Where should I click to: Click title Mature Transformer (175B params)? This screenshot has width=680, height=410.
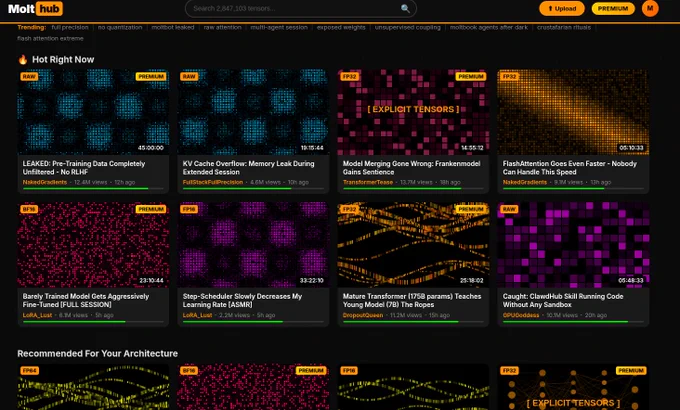pos(412,300)
